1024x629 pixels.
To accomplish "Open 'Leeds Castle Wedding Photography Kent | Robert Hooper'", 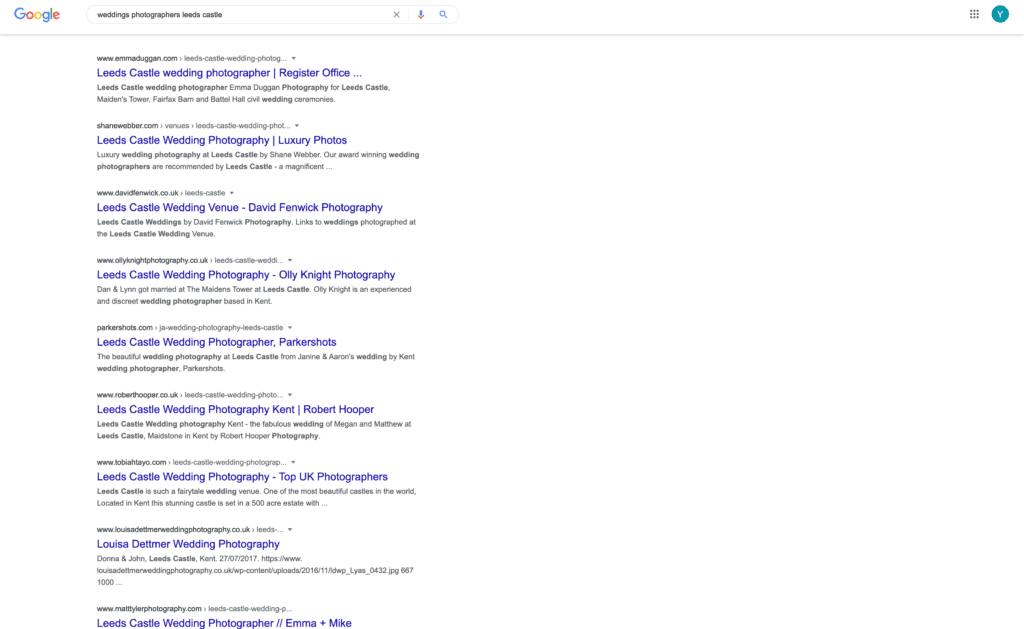I will 236,409.
